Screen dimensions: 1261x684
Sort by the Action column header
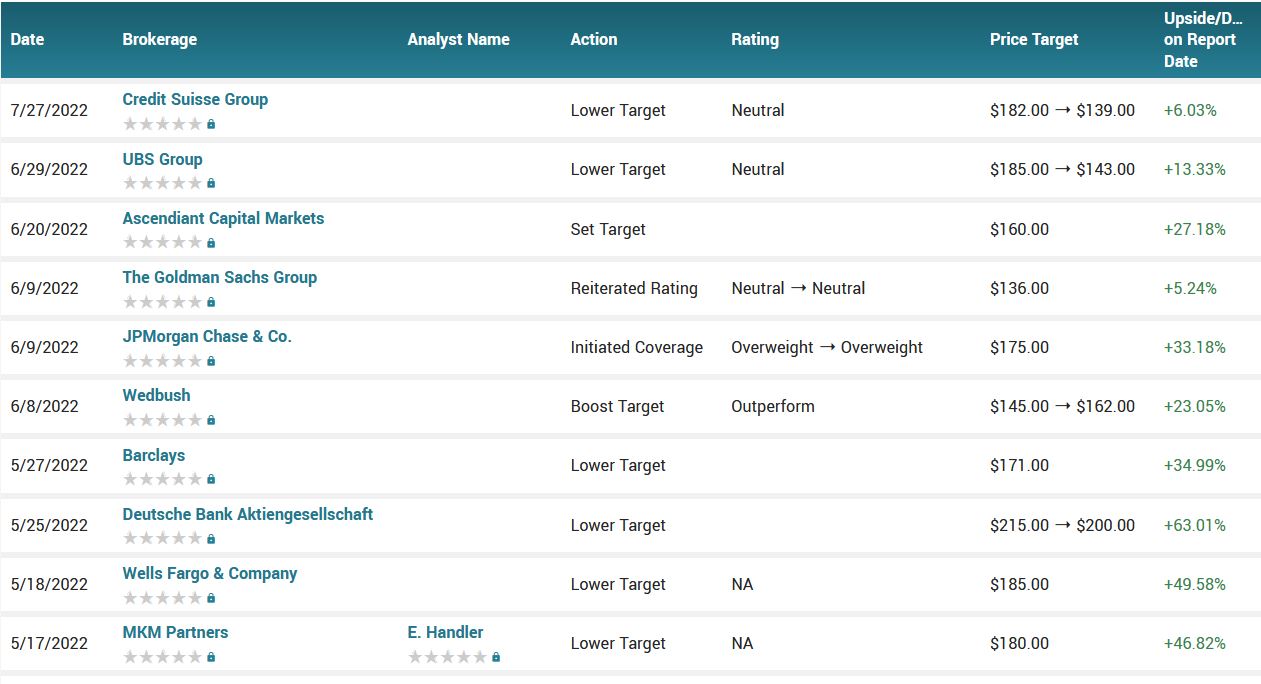click(594, 40)
